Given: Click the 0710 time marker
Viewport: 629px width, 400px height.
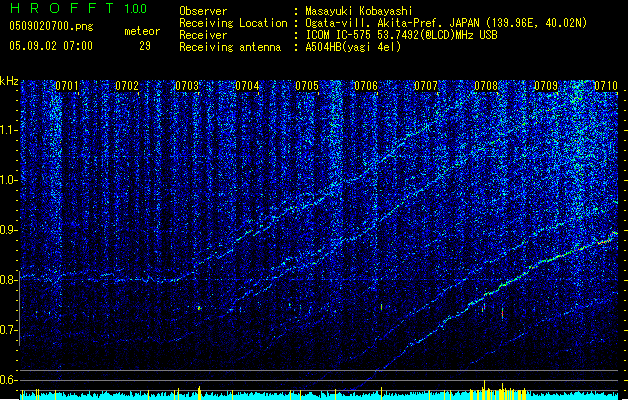Looking at the screenshot, I should (x=606, y=86).
